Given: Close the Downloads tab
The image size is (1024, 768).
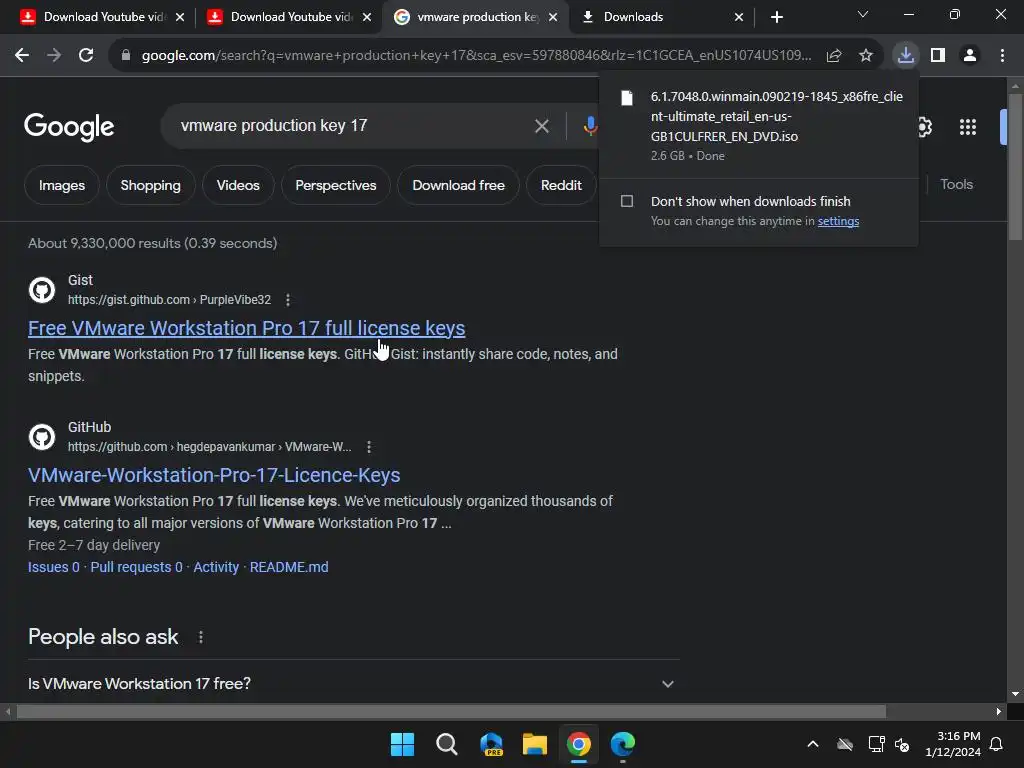Looking at the screenshot, I should point(739,17).
